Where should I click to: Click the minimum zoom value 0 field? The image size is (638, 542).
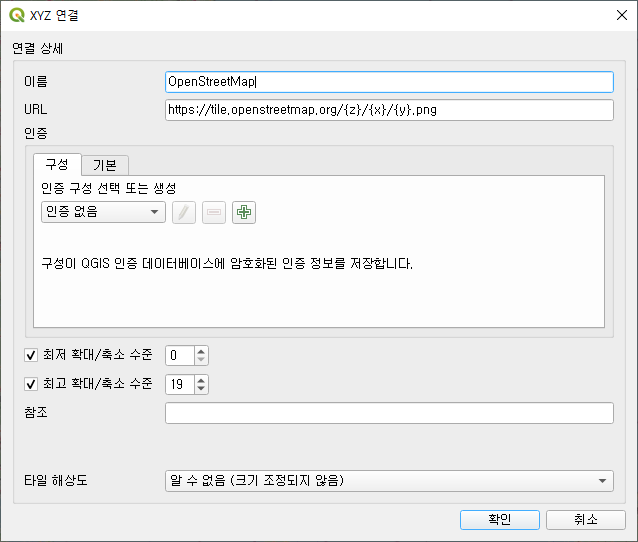tap(180, 355)
